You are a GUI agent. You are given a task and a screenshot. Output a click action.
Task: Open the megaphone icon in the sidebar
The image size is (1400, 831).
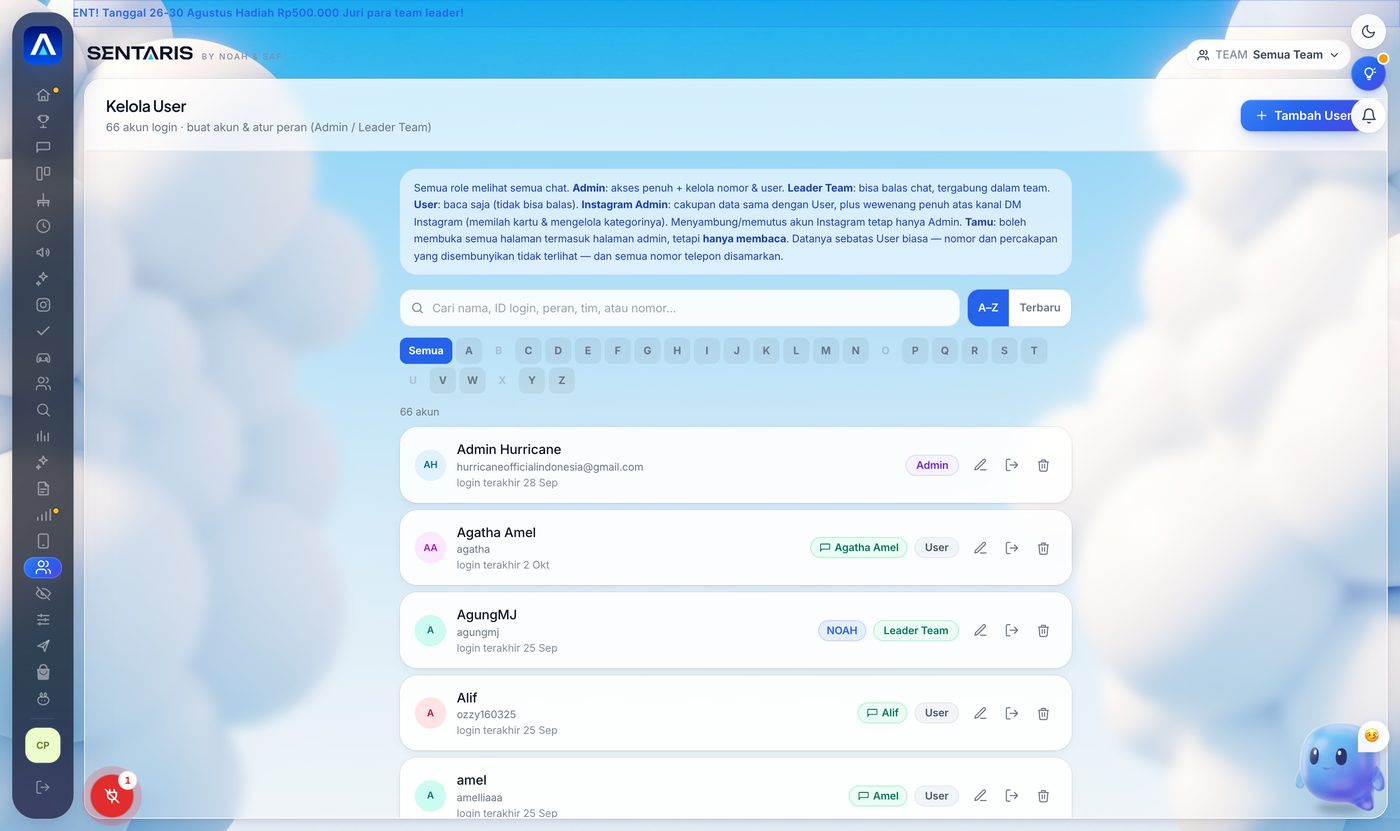click(43, 252)
